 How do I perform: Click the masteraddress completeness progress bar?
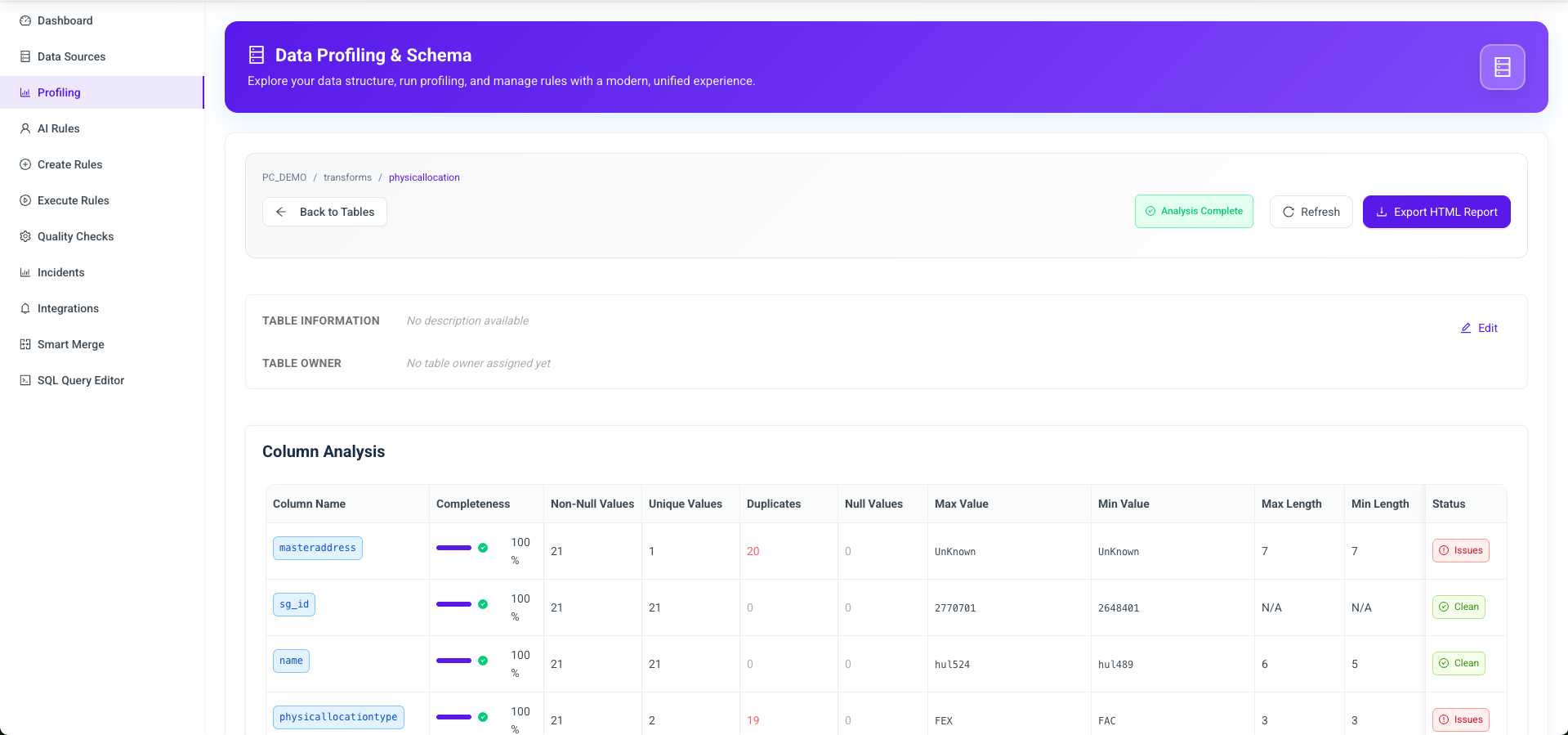(x=453, y=548)
